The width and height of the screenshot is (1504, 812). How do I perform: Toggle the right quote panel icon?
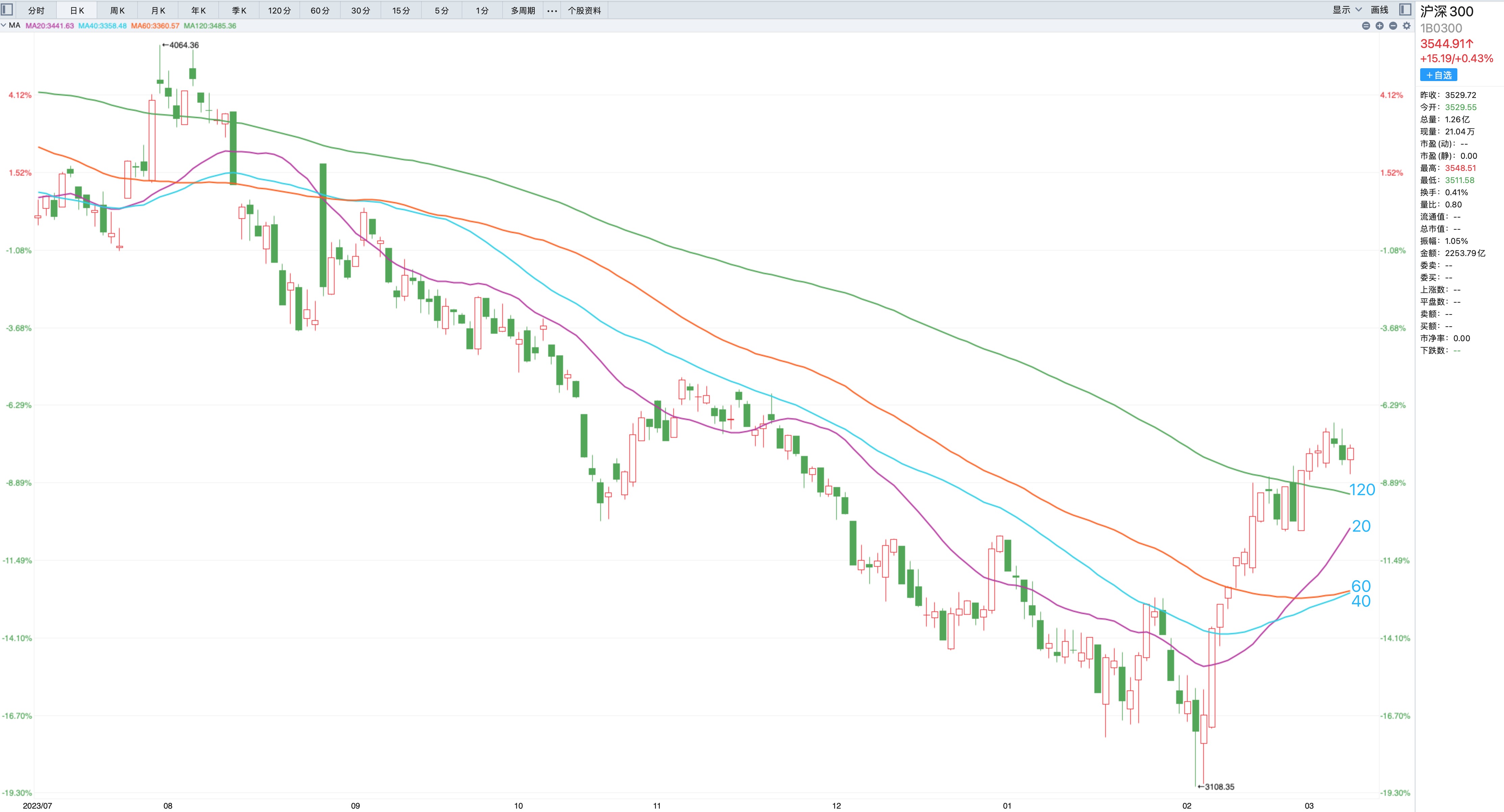click(1405, 10)
